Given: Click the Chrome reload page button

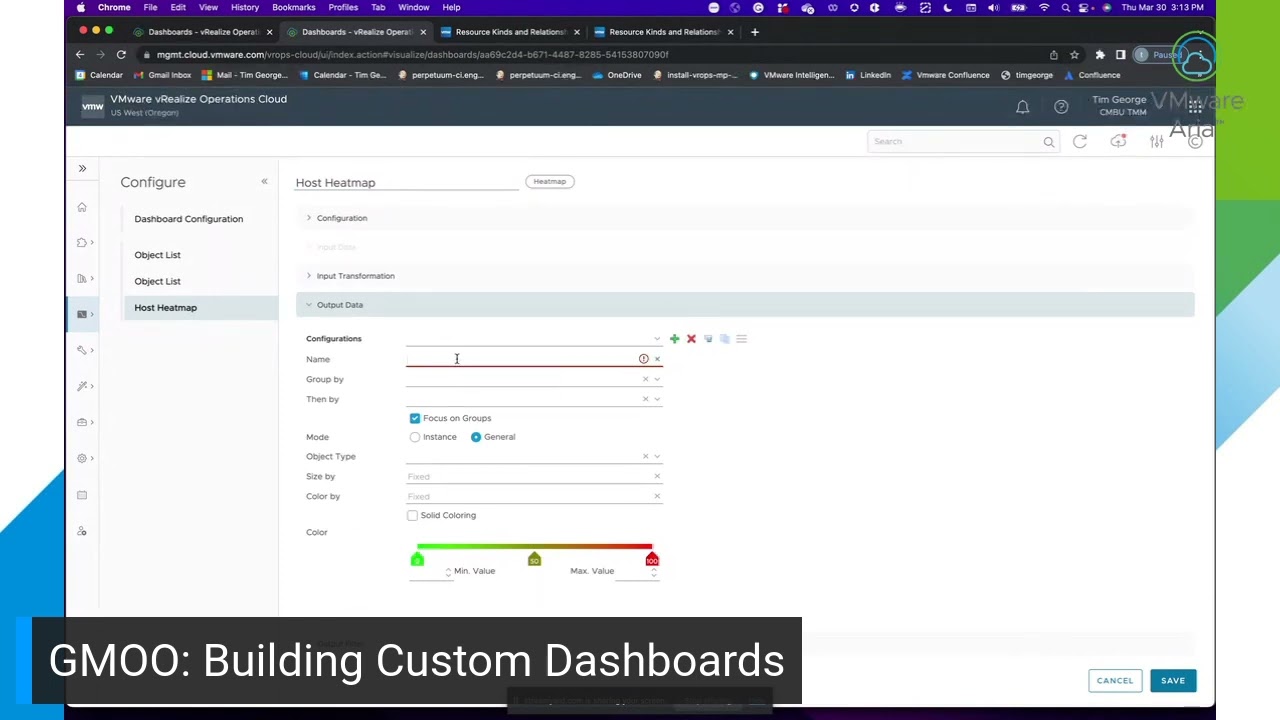Looking at the screenshot, I should click(121, 55).
